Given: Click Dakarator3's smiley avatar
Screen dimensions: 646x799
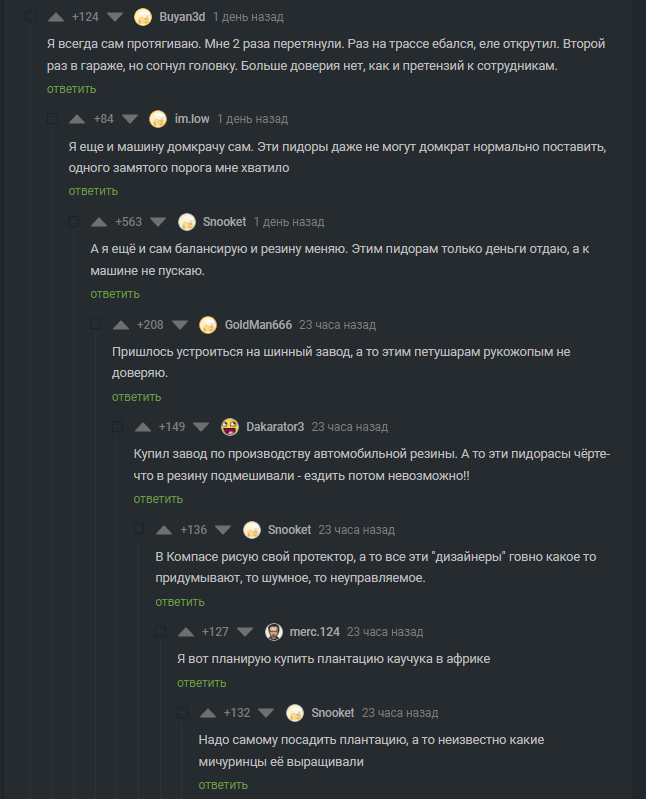Looking at the screenshot, I should pos(230,427).
